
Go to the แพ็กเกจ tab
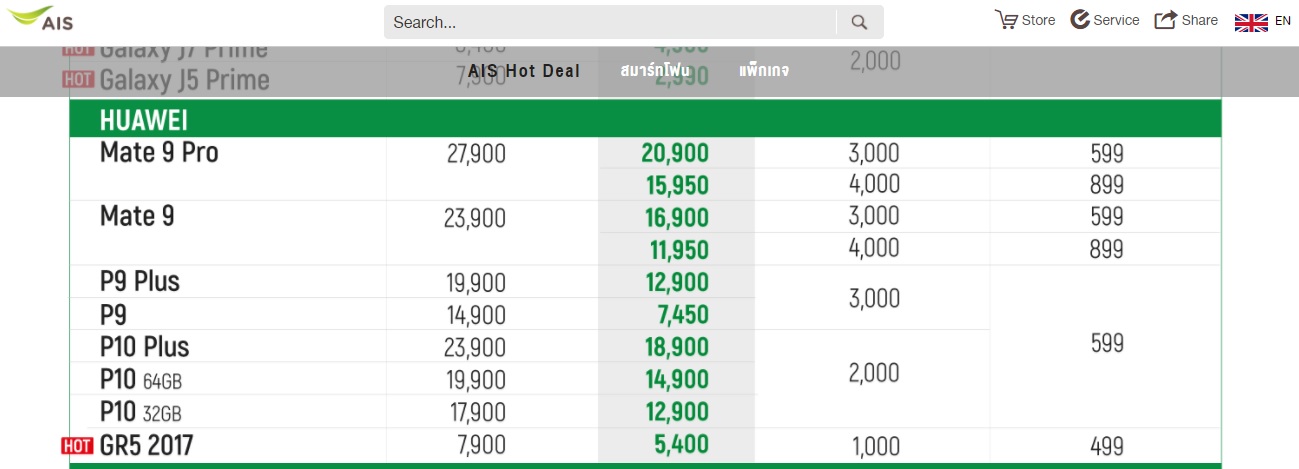click(x=764, y=71)
